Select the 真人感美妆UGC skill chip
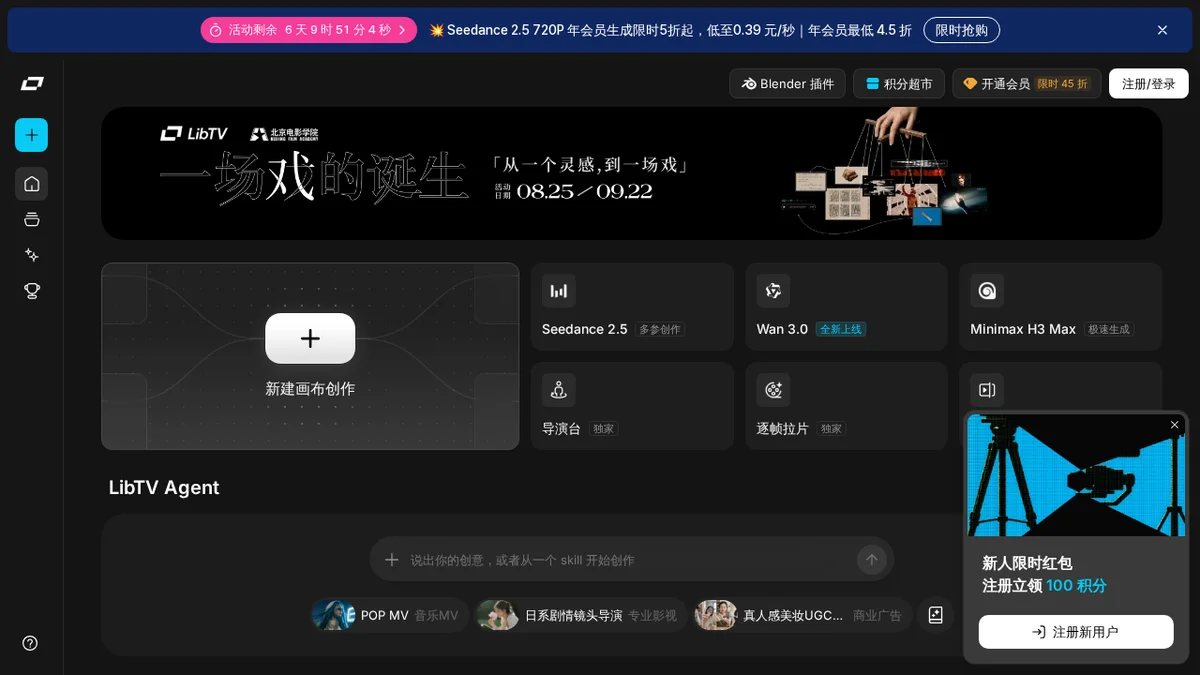 pos(802,615)
